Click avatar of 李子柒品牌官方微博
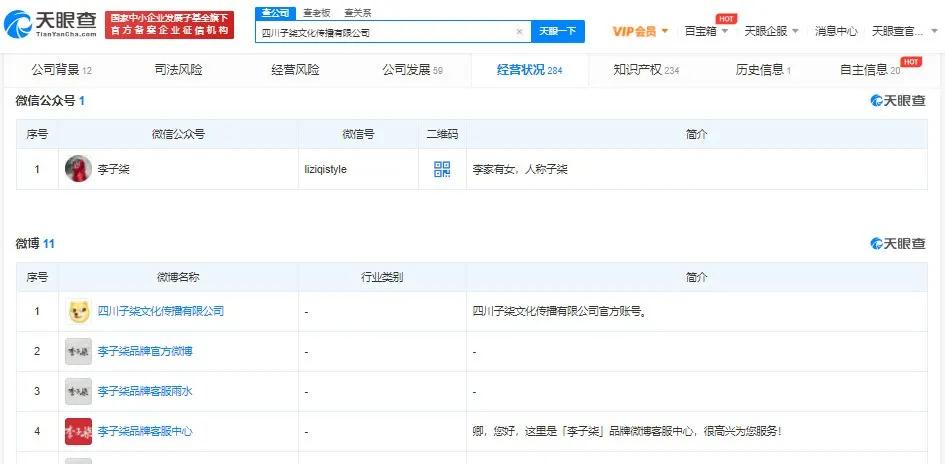Image resolution: width=945 pixels, height=464 pixels. pyautogui.click(x=78, y=351)
